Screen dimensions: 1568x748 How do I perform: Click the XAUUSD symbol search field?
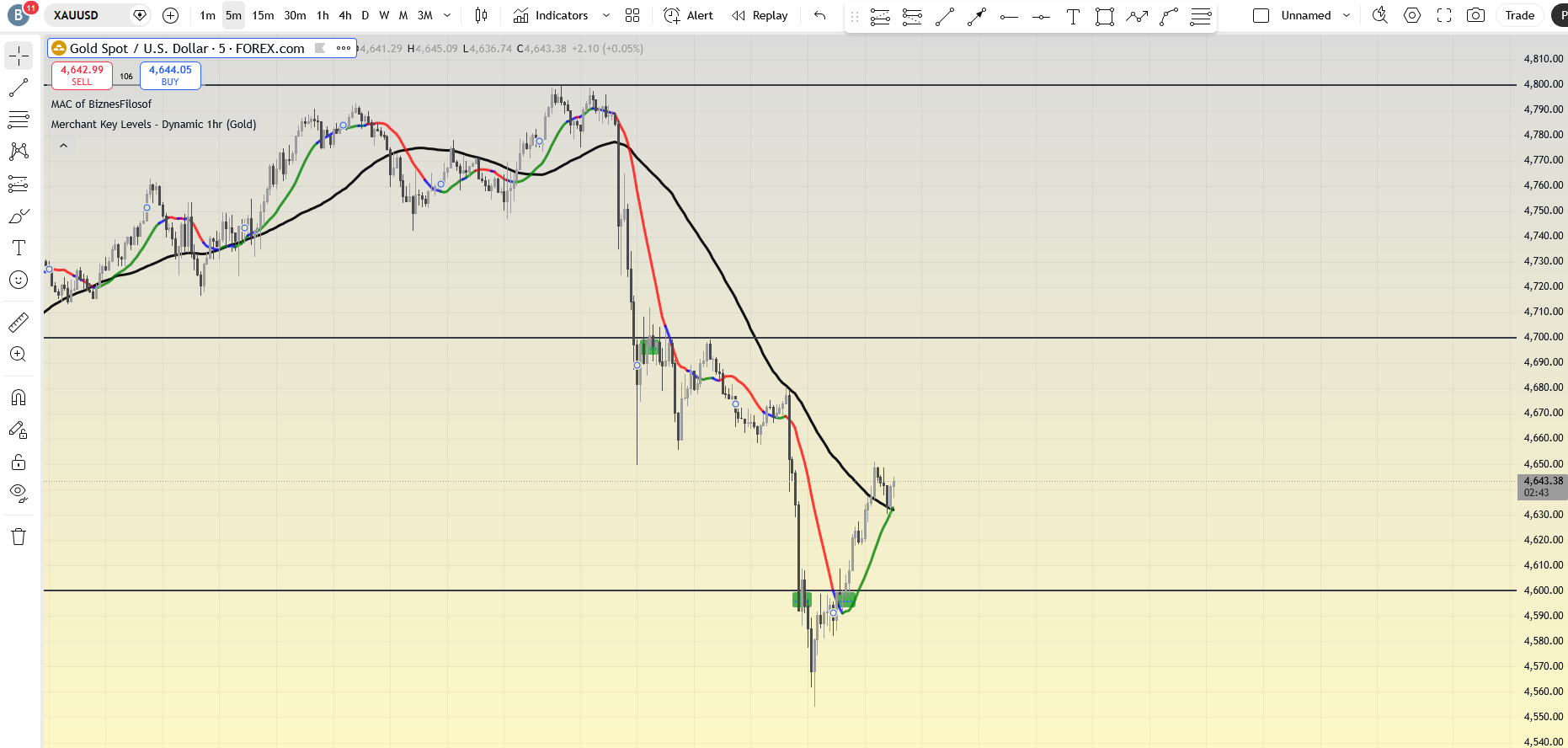(88, 15)
